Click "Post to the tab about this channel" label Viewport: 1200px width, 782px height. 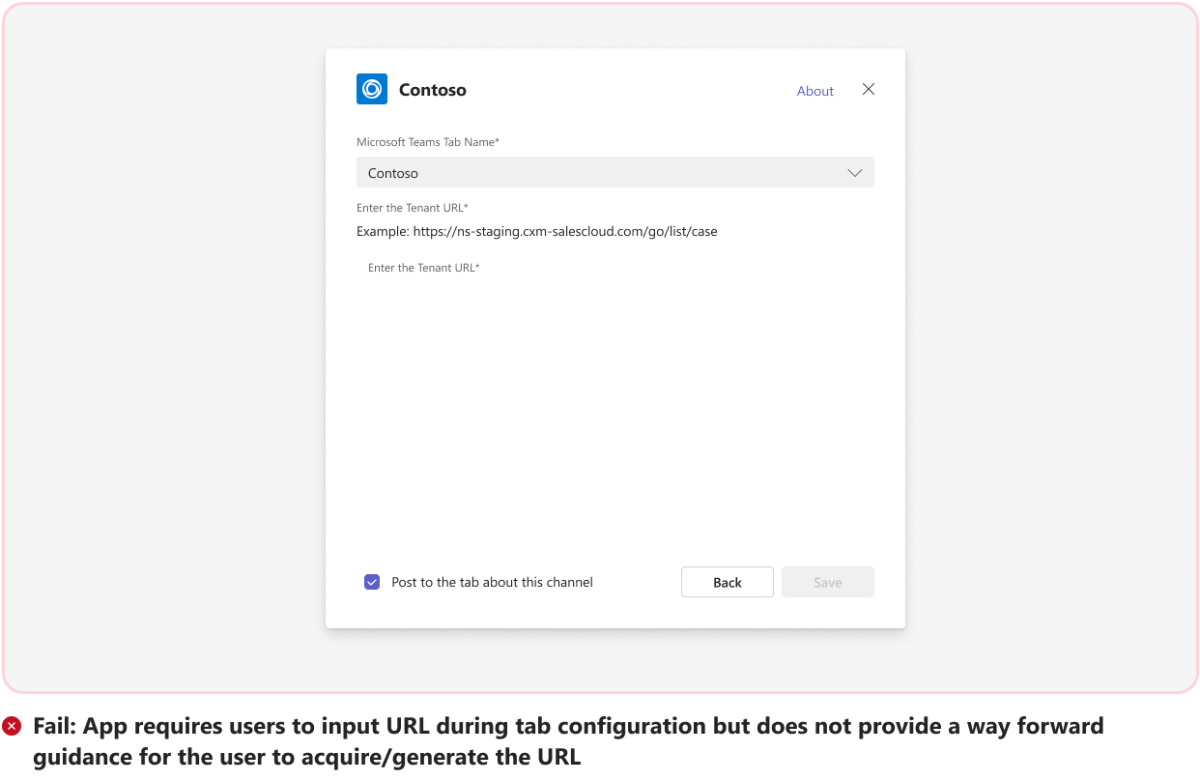492,582
